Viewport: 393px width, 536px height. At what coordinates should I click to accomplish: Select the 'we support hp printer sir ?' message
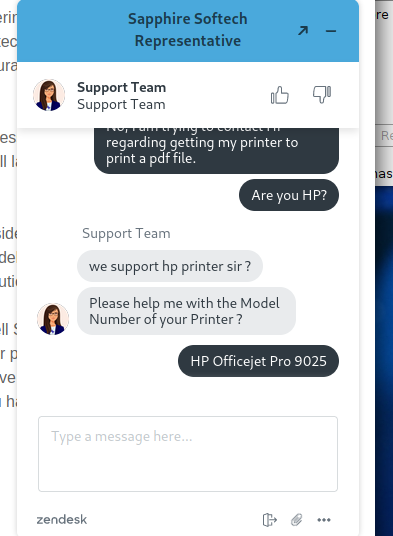coord(170,266)
